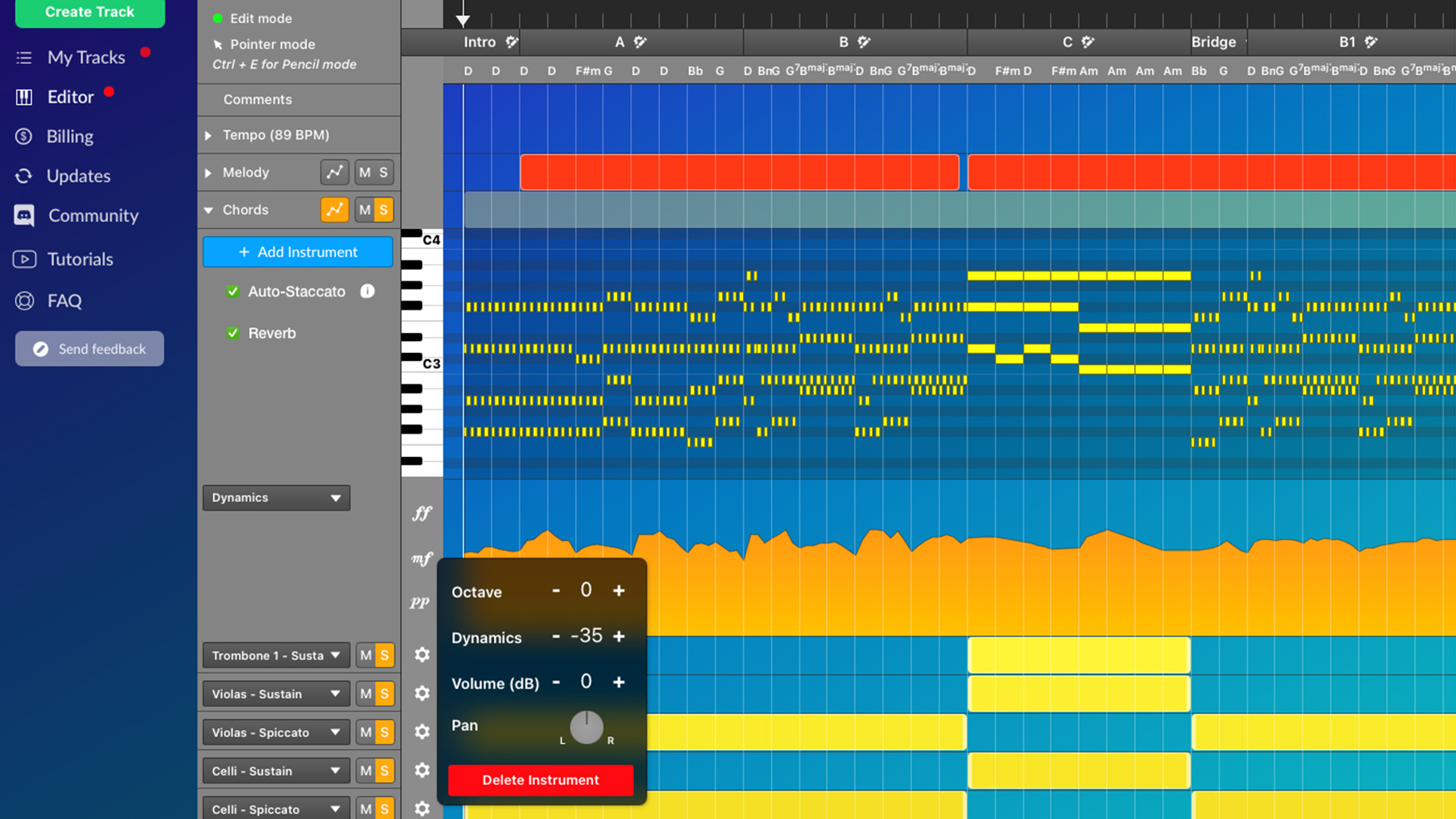The height and width of the screenshot is (819, 1456).
Task: Go to My Tracks in sidebar
Action: click(x=86, y=57)
